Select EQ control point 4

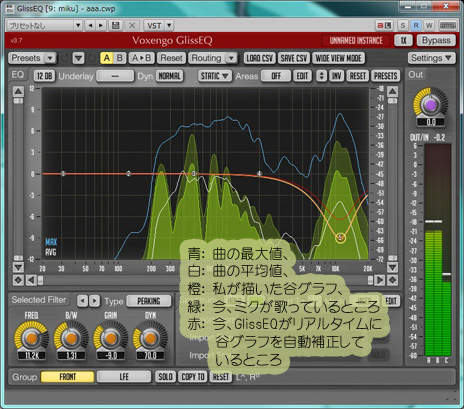click(259, 173)
